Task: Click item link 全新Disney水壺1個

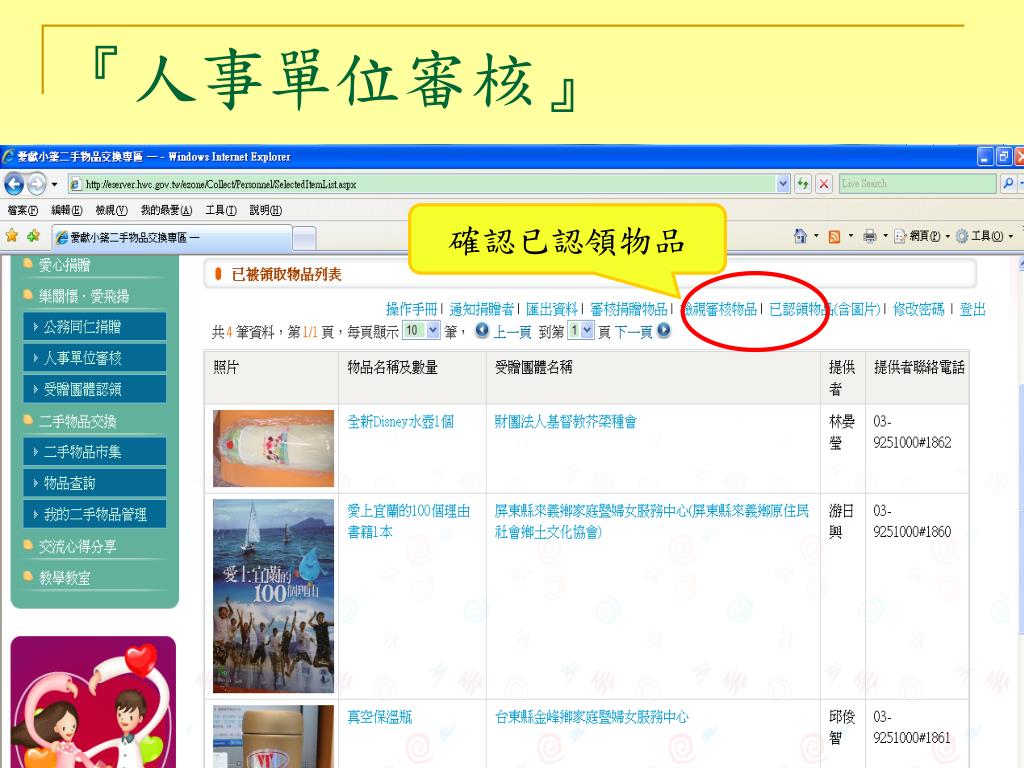Action: coord(400,421)
